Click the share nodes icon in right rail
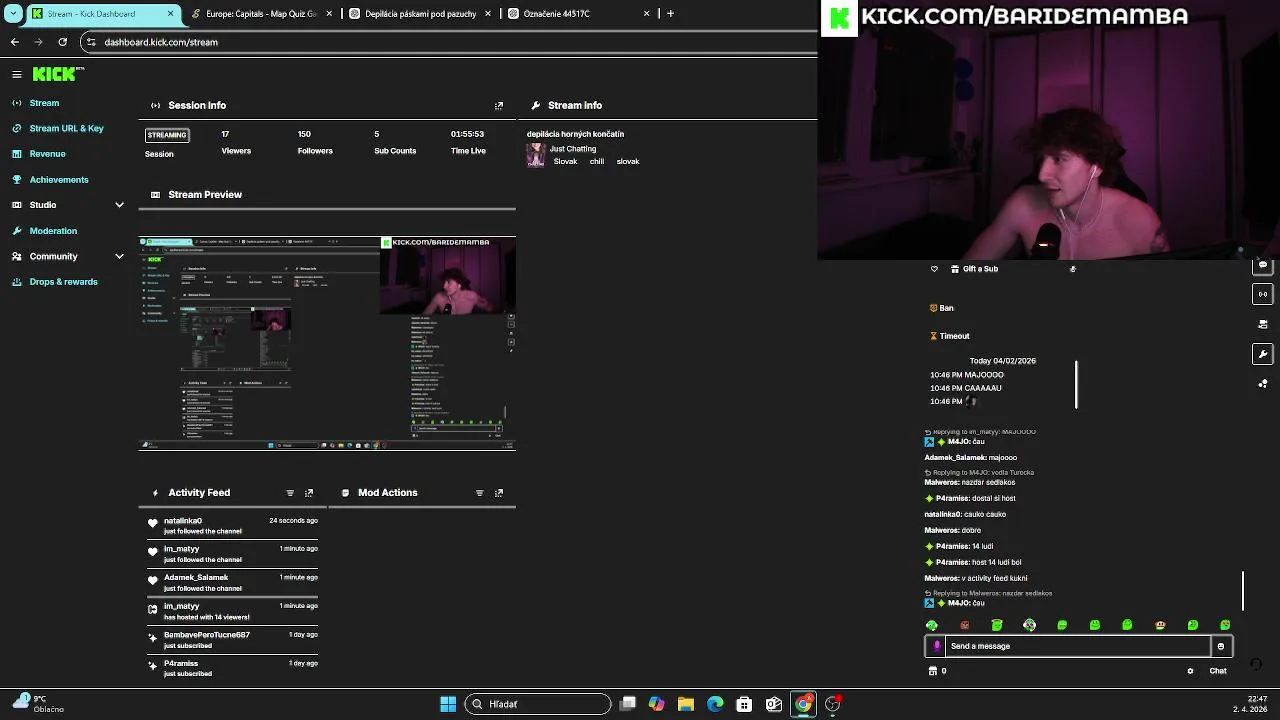 click(1263, 384)
